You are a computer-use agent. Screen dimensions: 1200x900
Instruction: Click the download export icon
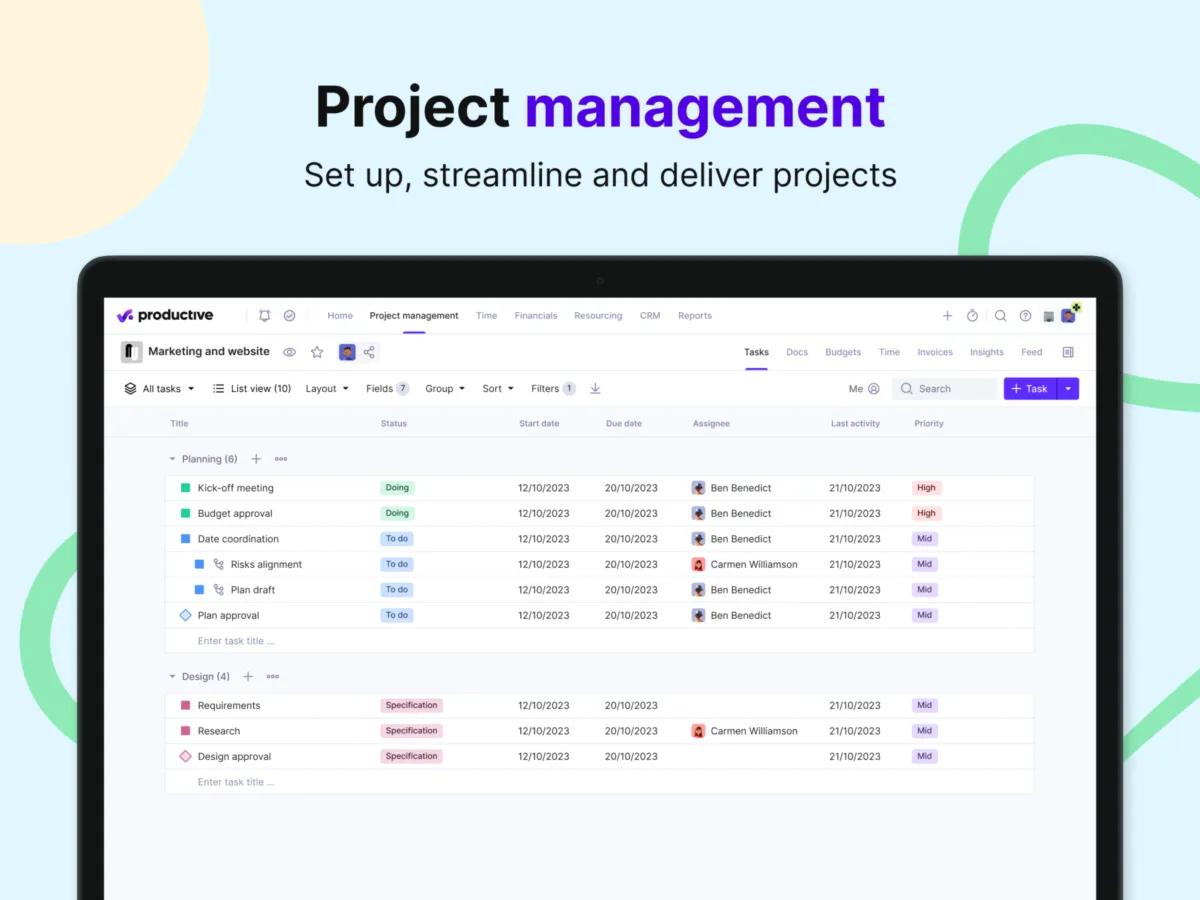point(595,389)
